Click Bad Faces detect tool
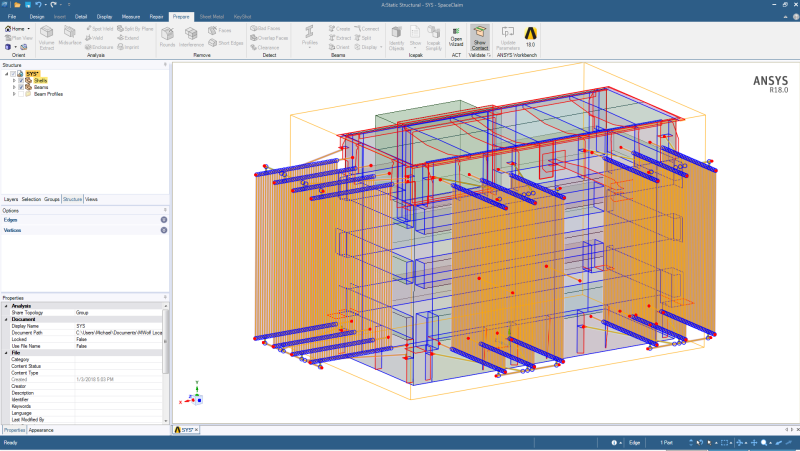Image resolution: width=800 pixels, height=451 pixels. pos(265,29)
